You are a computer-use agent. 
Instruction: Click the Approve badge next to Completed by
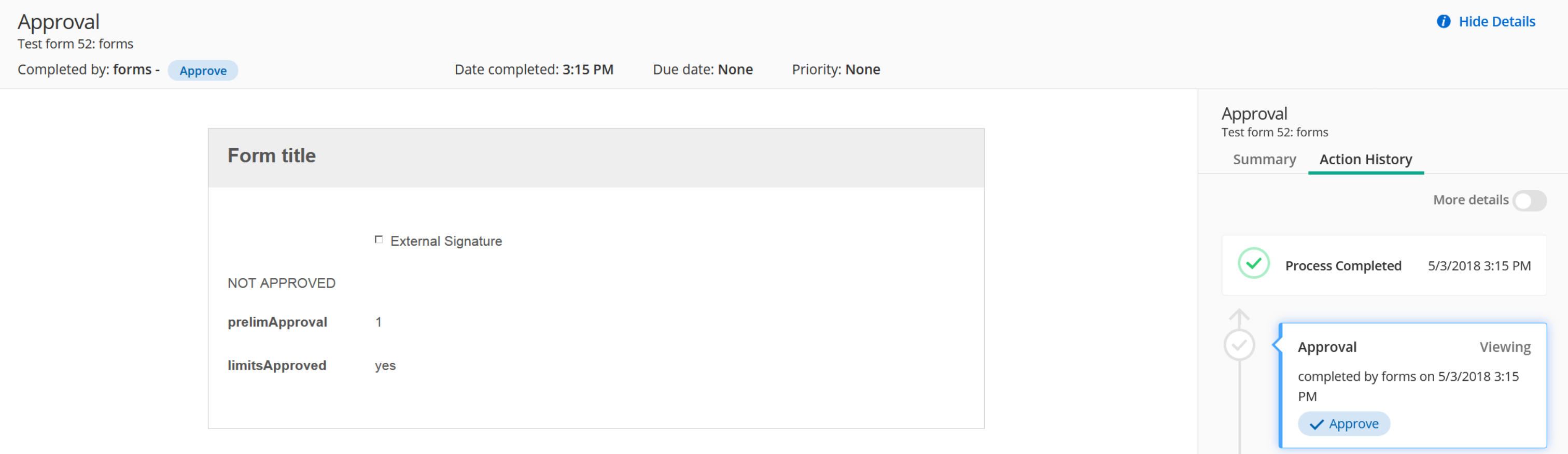(x=203, y=70)
